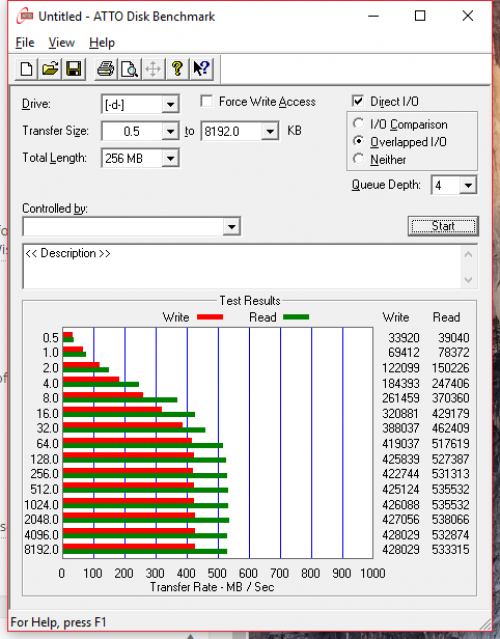Click the 'For Help, press F1' status text
The image size is (500, 639).
pos(58,622)
